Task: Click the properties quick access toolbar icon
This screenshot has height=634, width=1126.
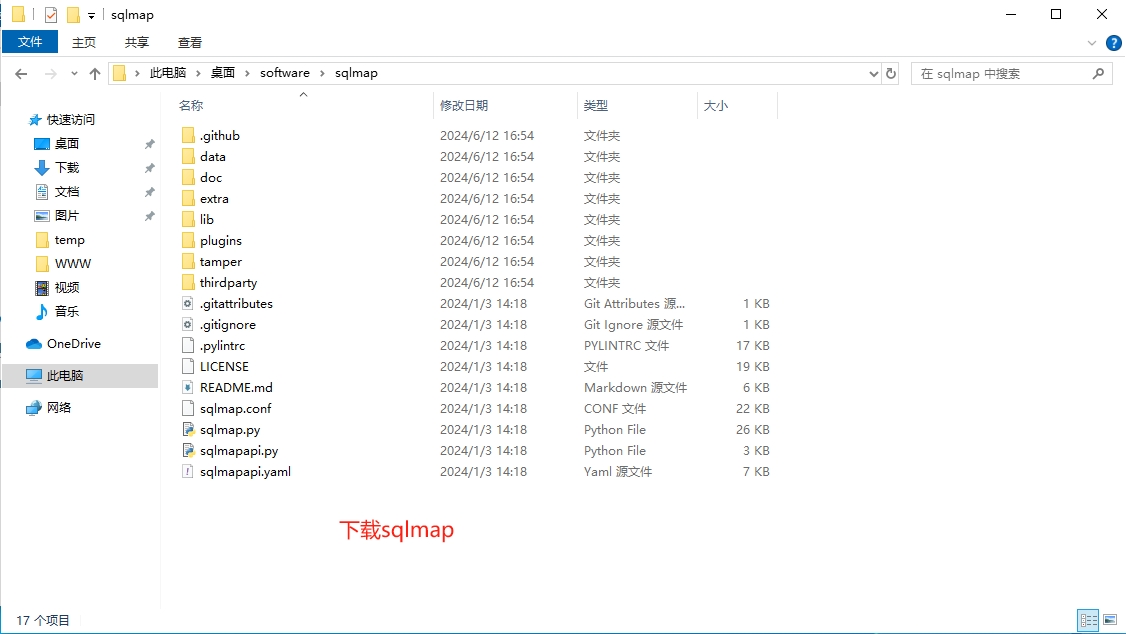Action: 51,14
